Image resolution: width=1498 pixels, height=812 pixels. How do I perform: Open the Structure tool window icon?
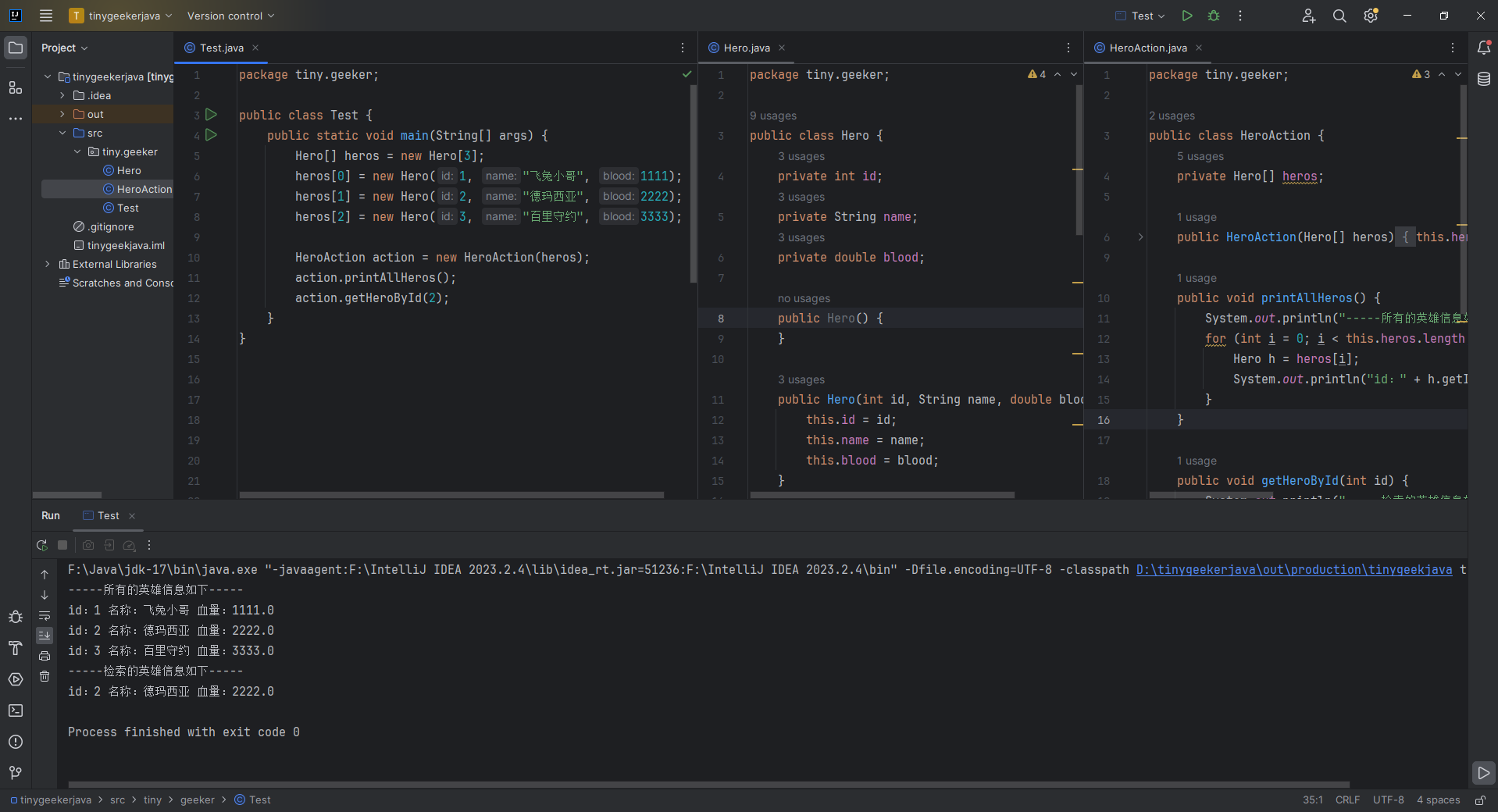16,87
